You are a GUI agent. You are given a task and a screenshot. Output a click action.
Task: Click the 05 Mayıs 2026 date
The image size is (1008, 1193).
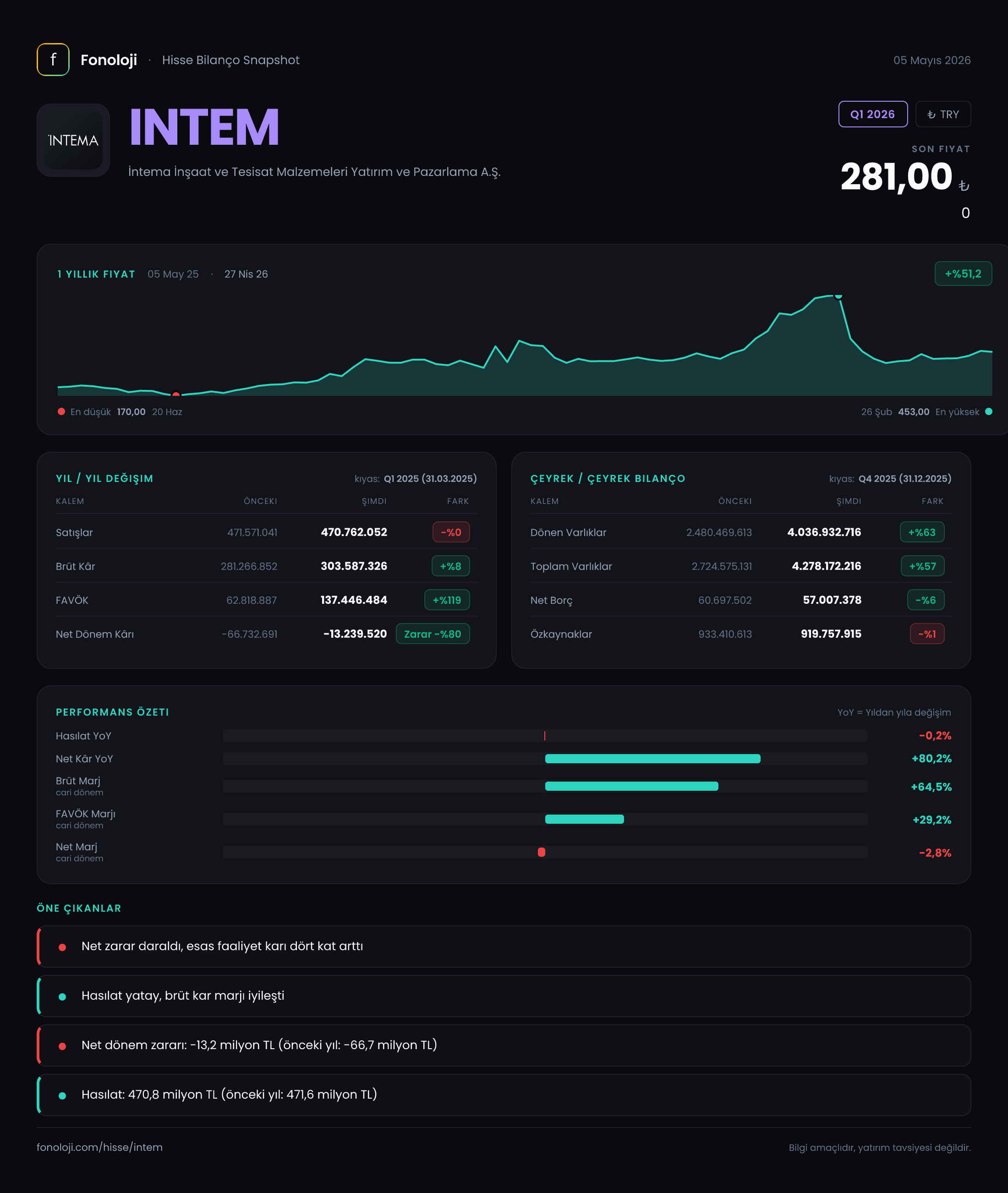(x=931, y=60)
